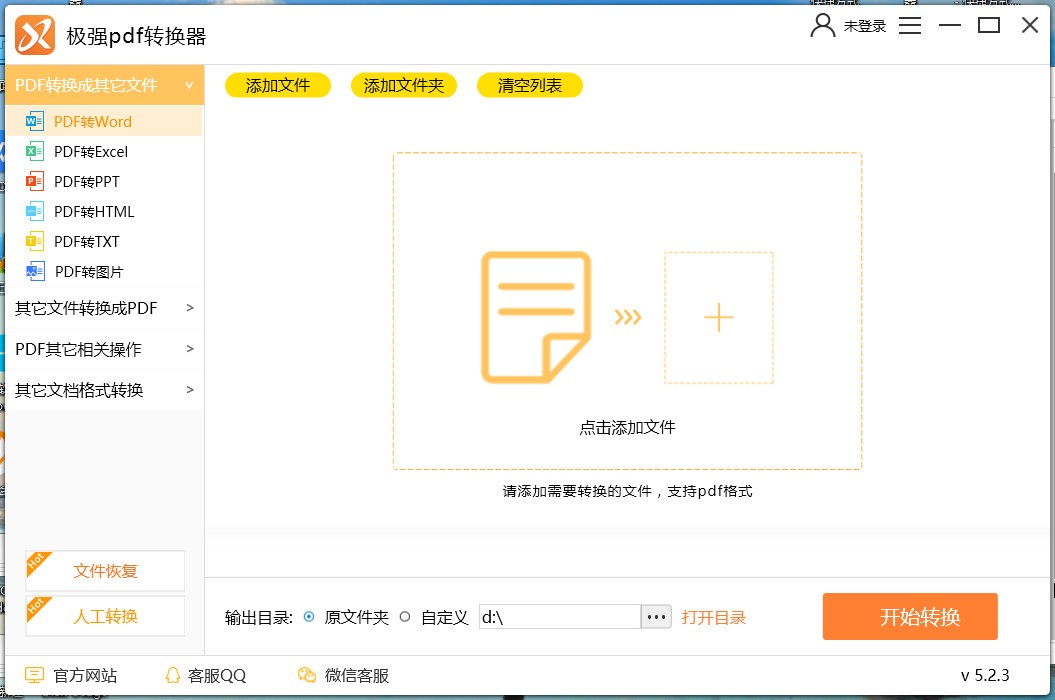Click the plus icon in dashed box
Viewport: 1055px width, 700px height.
coord(719,318)
